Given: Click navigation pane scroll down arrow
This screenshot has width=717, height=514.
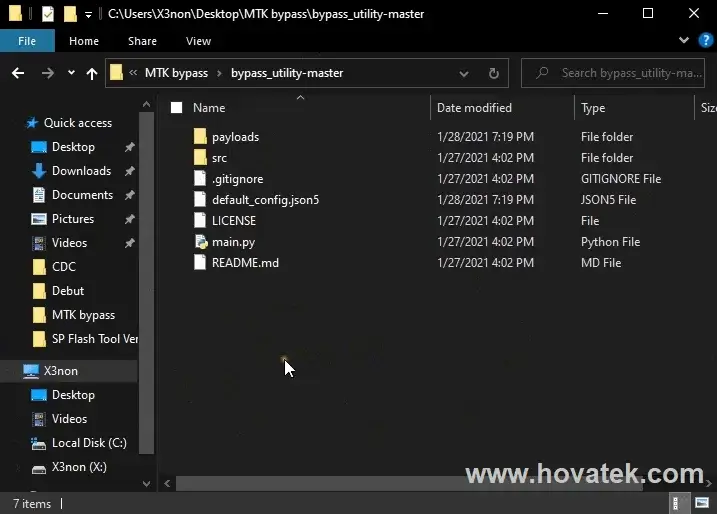Looking at the screenshot, I should pos(146,483).
